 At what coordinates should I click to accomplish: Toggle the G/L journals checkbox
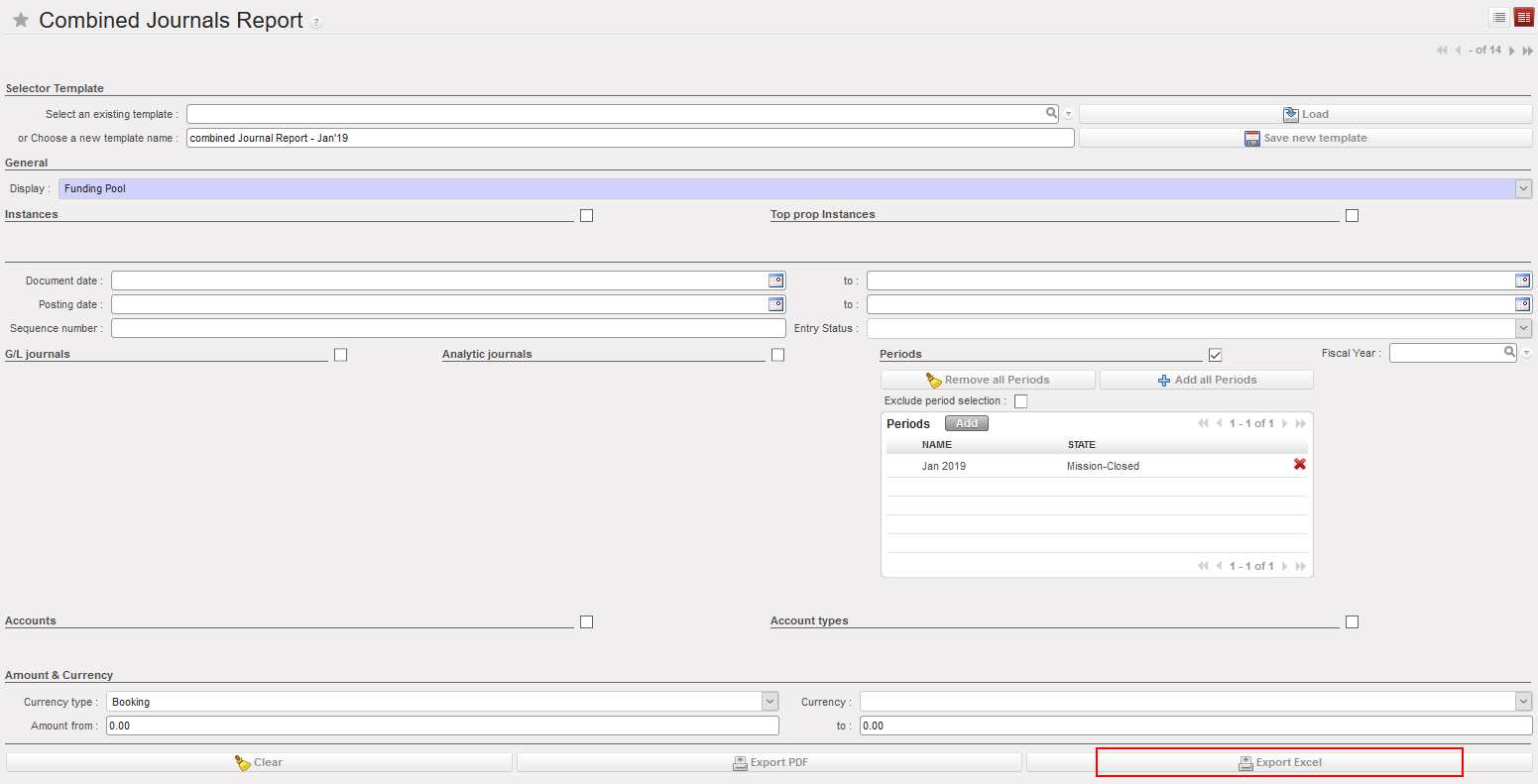point(340,355)
